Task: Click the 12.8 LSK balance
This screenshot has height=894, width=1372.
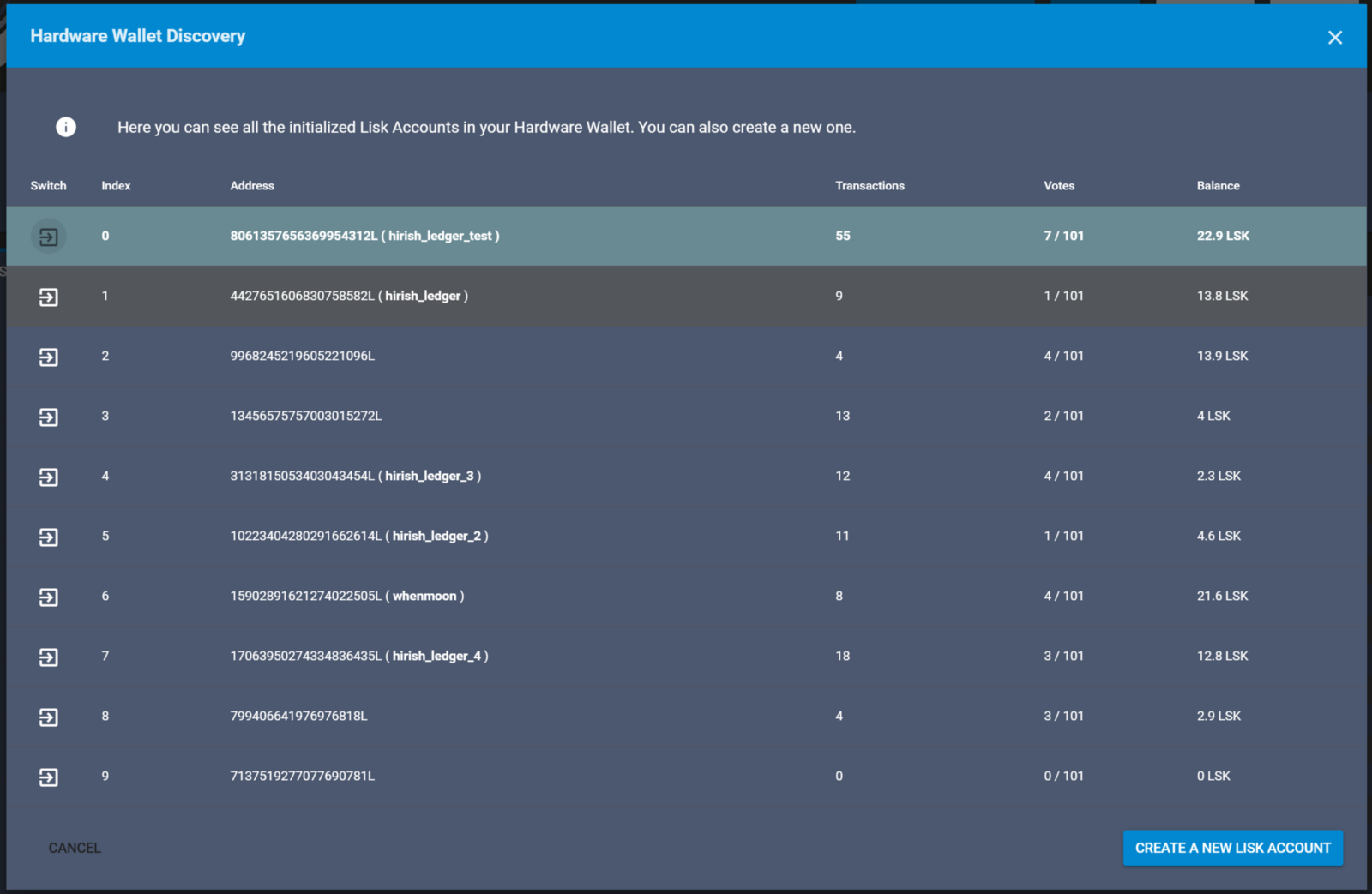Action: [x=1222, y=656]
